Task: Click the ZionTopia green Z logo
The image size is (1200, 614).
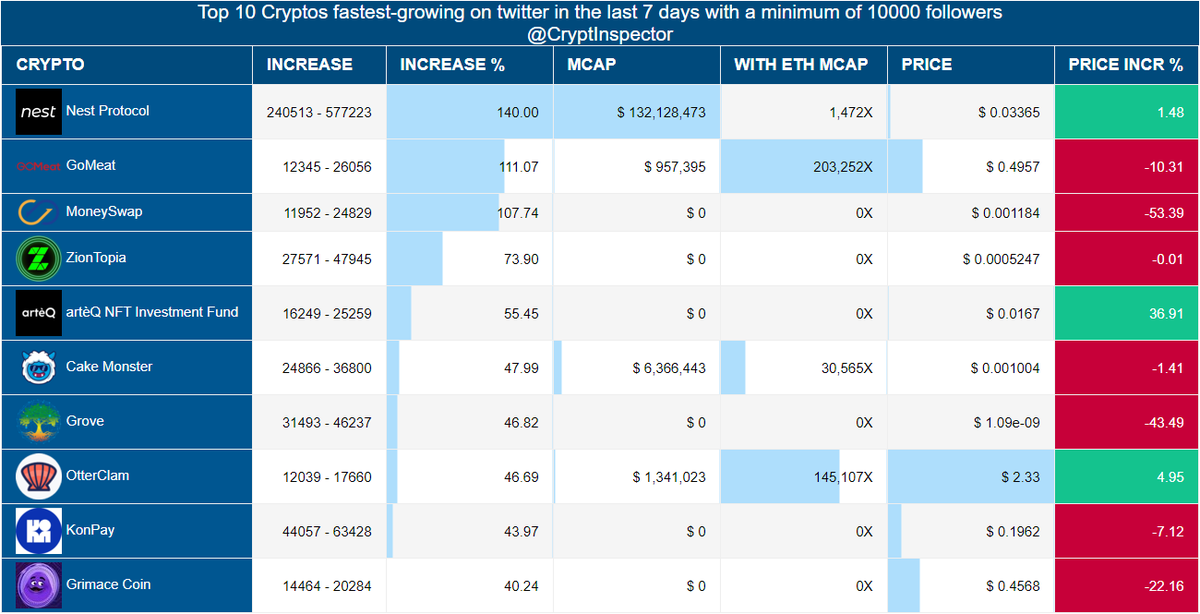Action: (38, 259)
